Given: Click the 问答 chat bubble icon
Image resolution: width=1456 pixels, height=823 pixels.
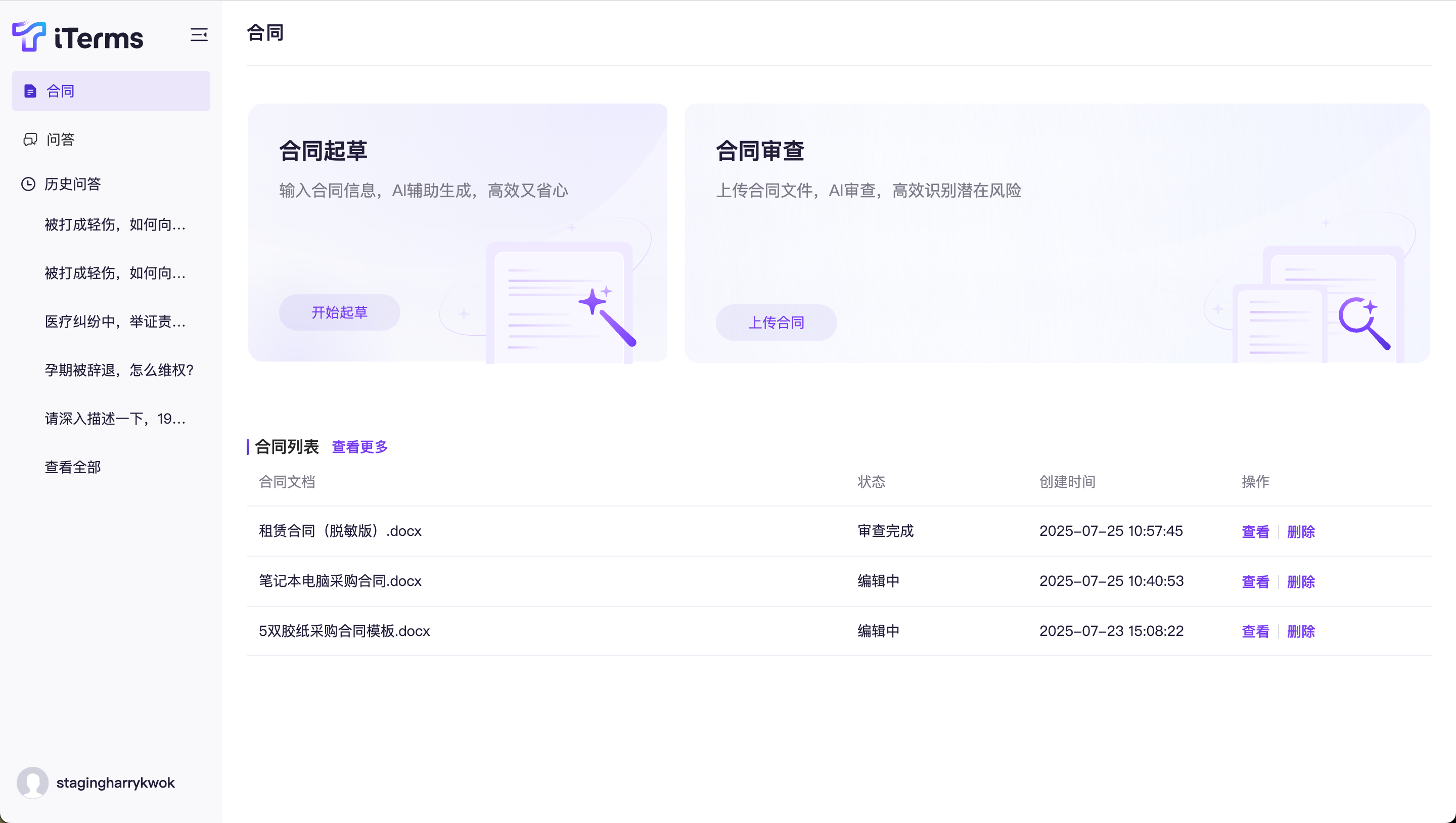Looking at the screenshot, I should click(30, 140).
